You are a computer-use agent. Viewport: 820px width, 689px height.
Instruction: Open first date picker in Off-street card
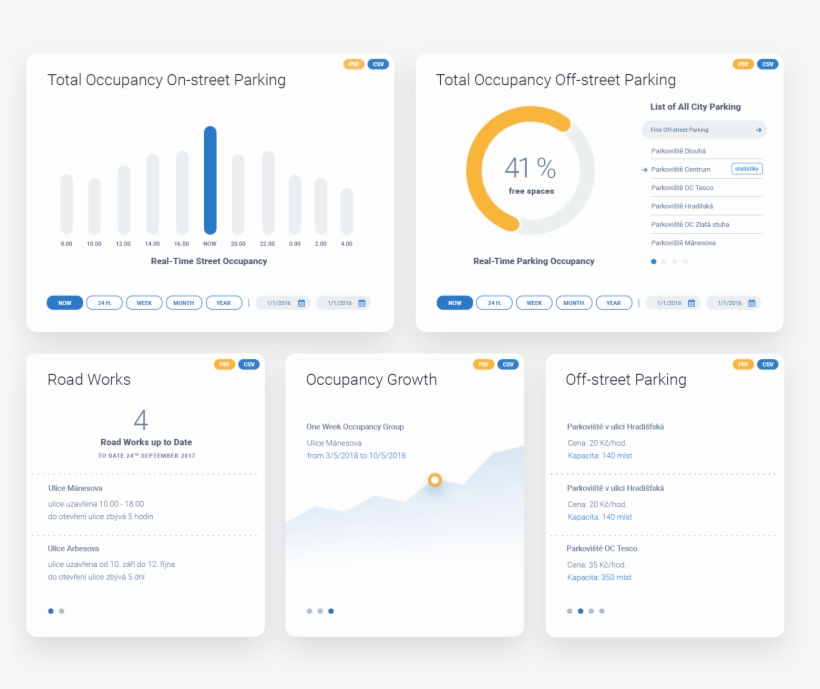(672, 303)
